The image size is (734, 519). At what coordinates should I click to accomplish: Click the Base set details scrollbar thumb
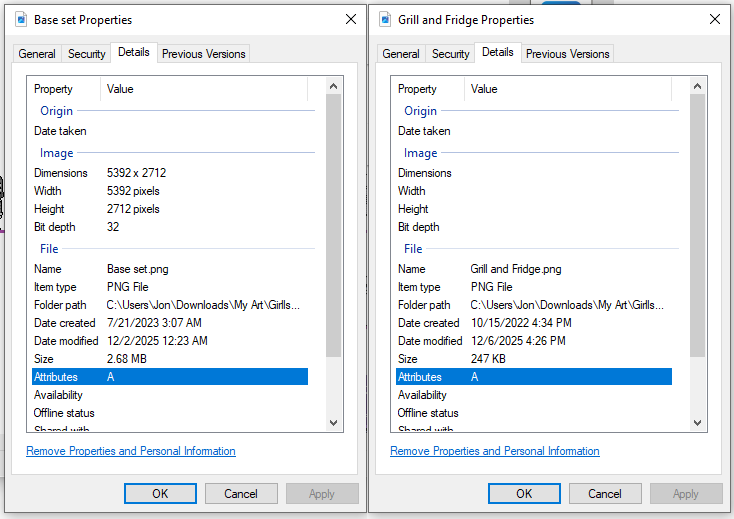point(333,226)
